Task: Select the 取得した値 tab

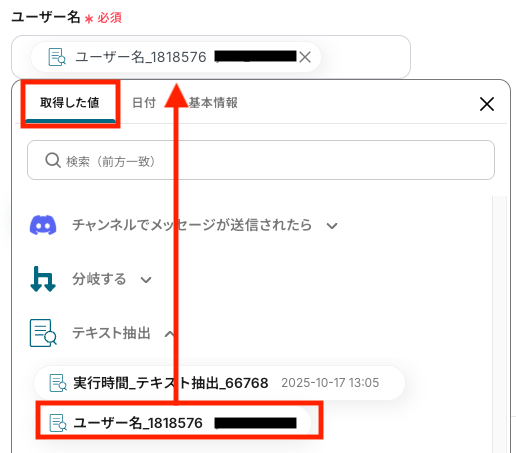Action: pyautogui.click(x=70, y=103)
